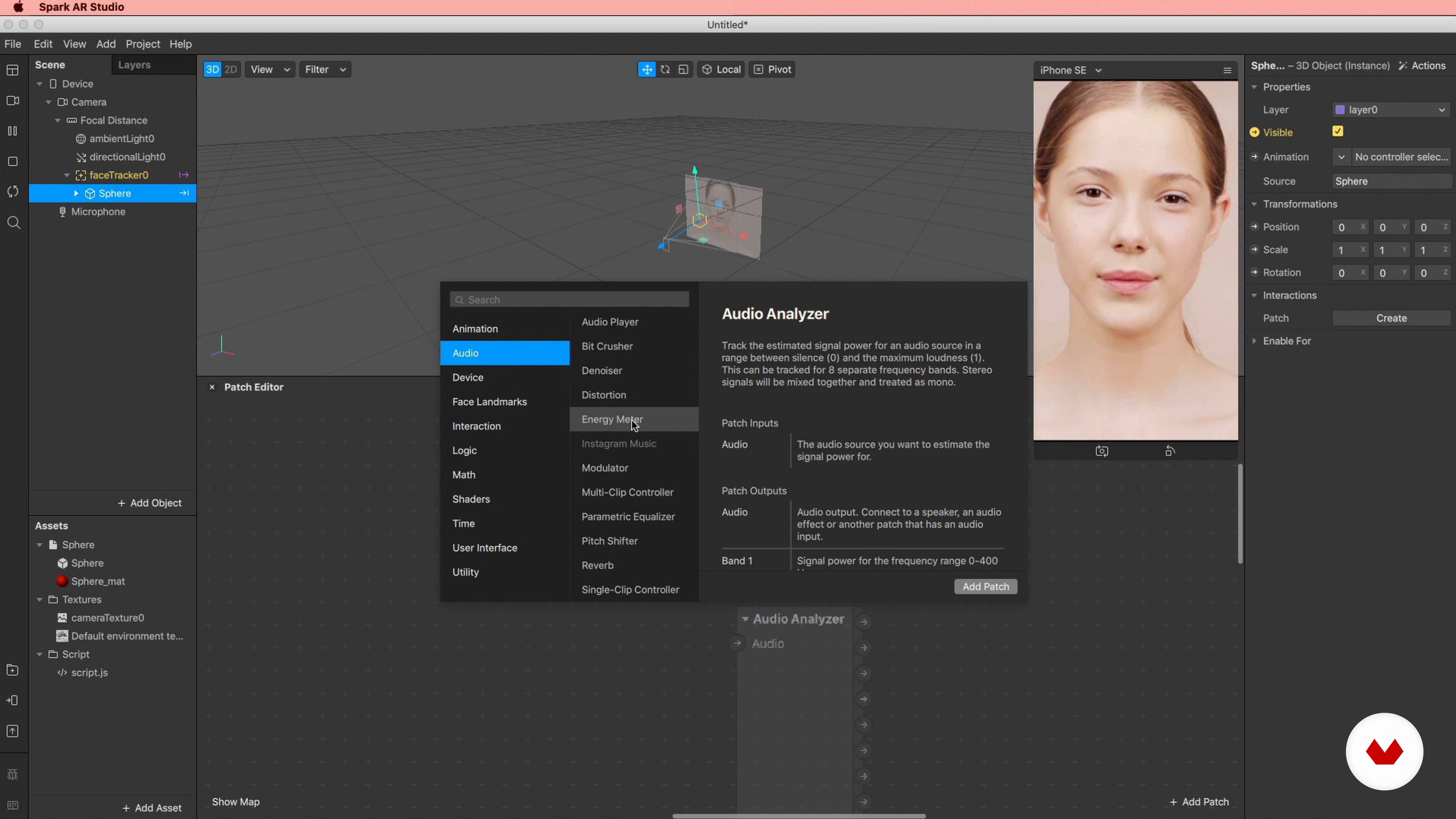Open the iPhone SE device dropdown
Image resolution: width=1456 pixels, height=819 pixels.
pyautogui.click(x=1070, y=71)
